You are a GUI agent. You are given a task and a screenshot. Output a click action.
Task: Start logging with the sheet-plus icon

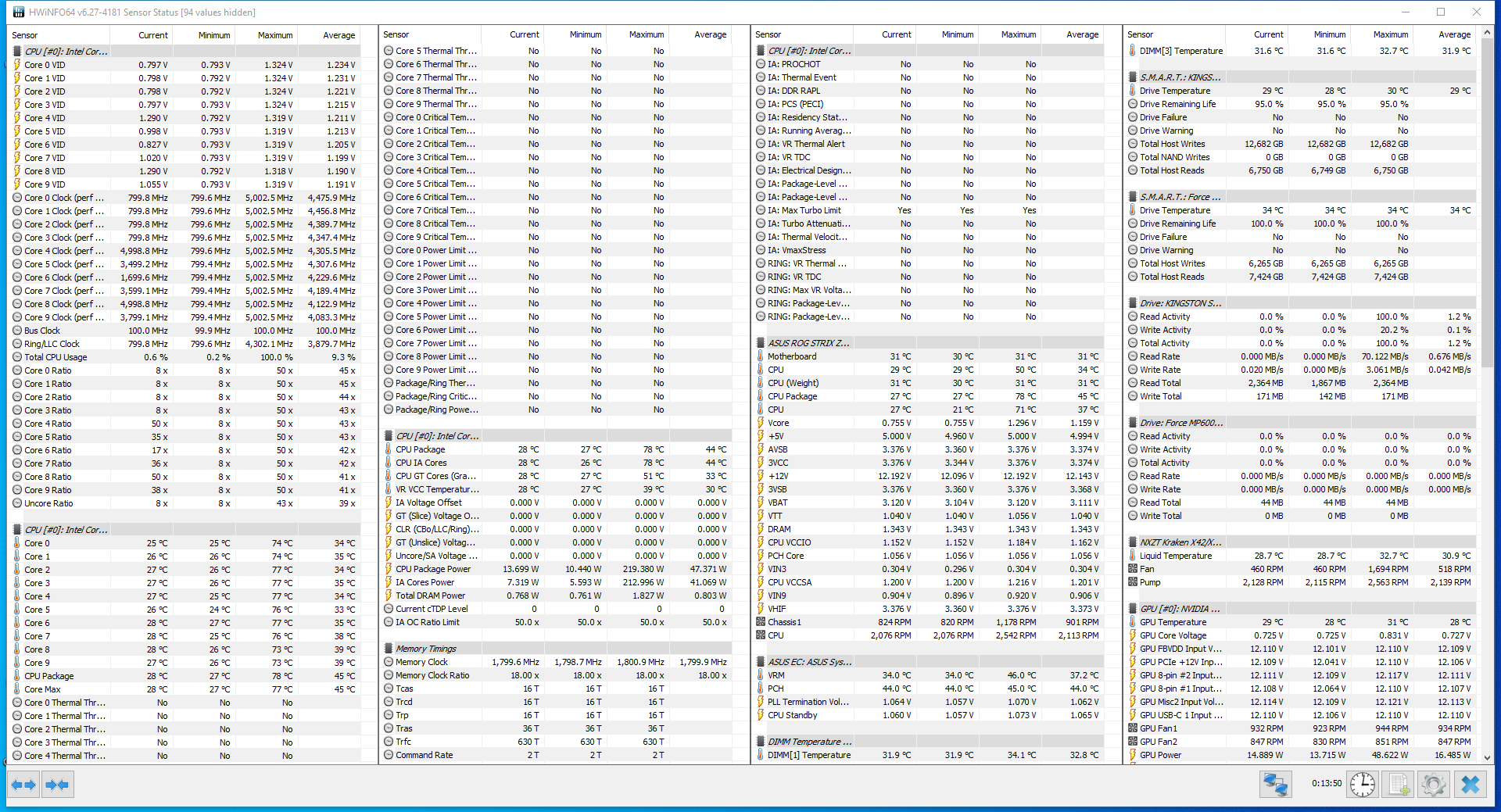(1399, 784)
